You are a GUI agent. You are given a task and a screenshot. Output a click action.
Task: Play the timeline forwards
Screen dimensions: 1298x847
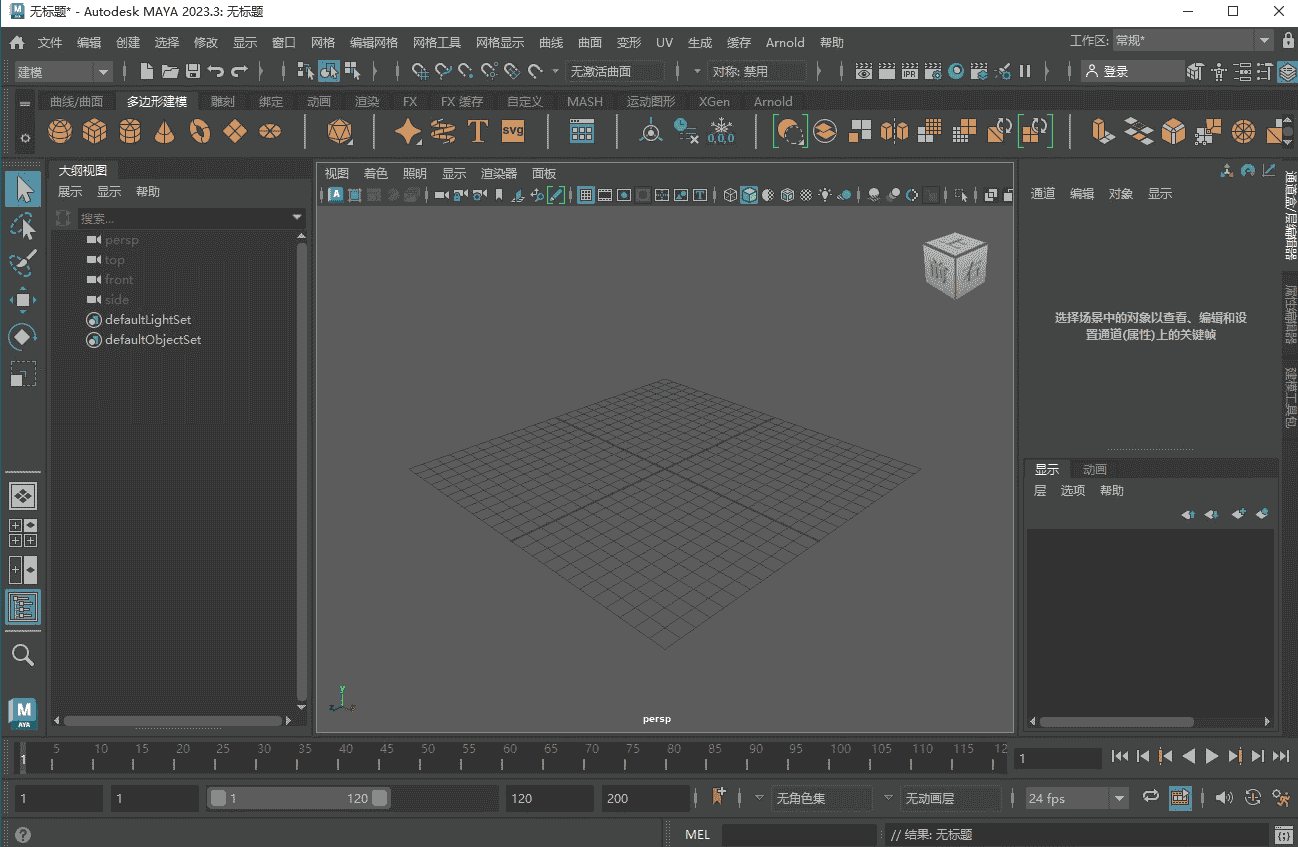point(1212,756)
